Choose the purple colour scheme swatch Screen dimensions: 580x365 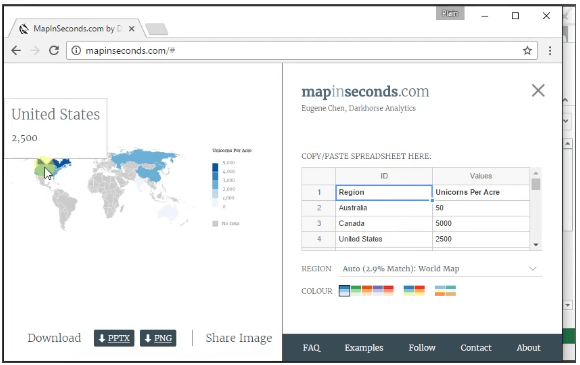point(378,291)
